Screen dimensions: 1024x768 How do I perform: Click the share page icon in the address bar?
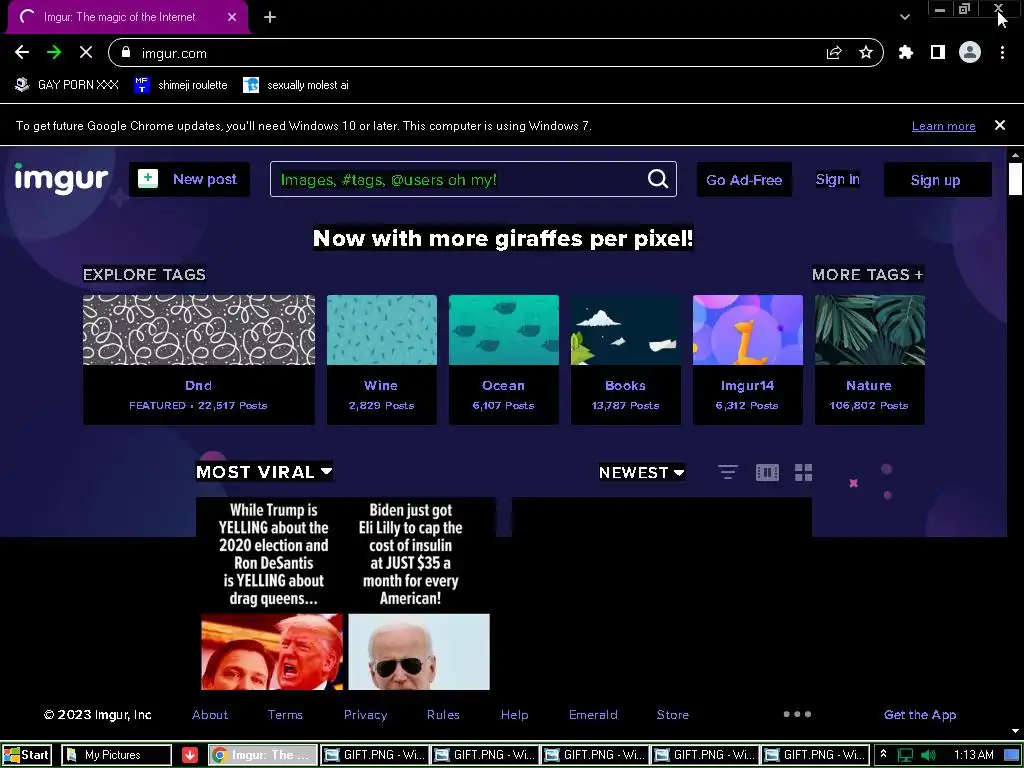[834, 52]
